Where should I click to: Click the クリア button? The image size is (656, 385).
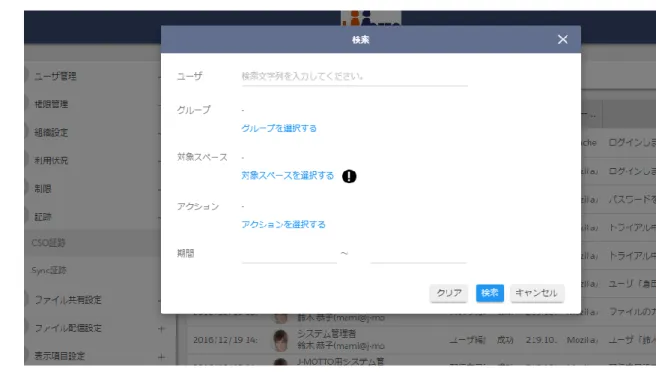point(448,293)
